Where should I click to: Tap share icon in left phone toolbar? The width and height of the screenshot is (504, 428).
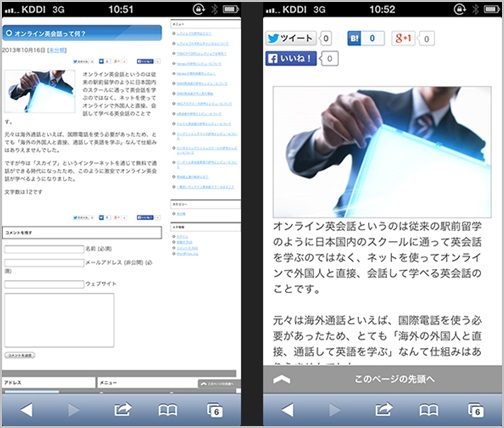123,409
